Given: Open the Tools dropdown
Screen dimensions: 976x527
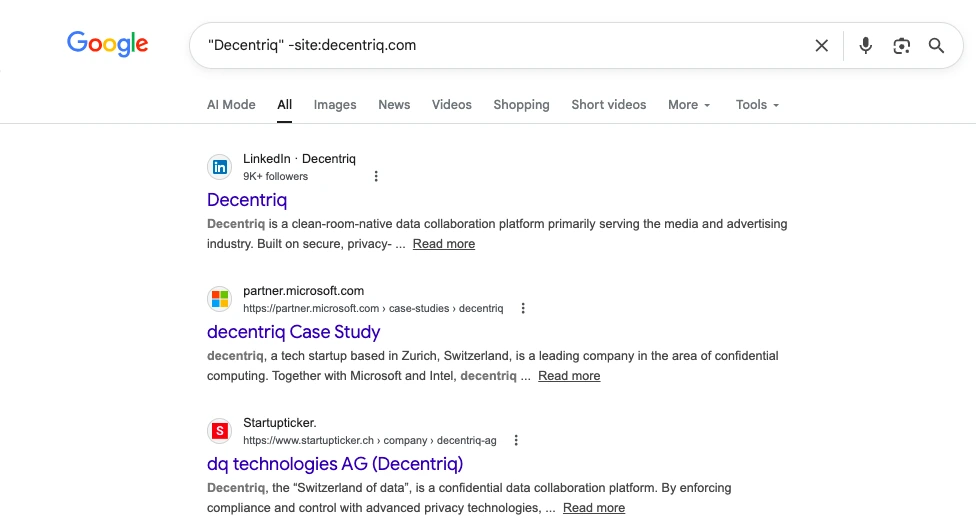Looking at the screenshot, I should click(756, 105).
